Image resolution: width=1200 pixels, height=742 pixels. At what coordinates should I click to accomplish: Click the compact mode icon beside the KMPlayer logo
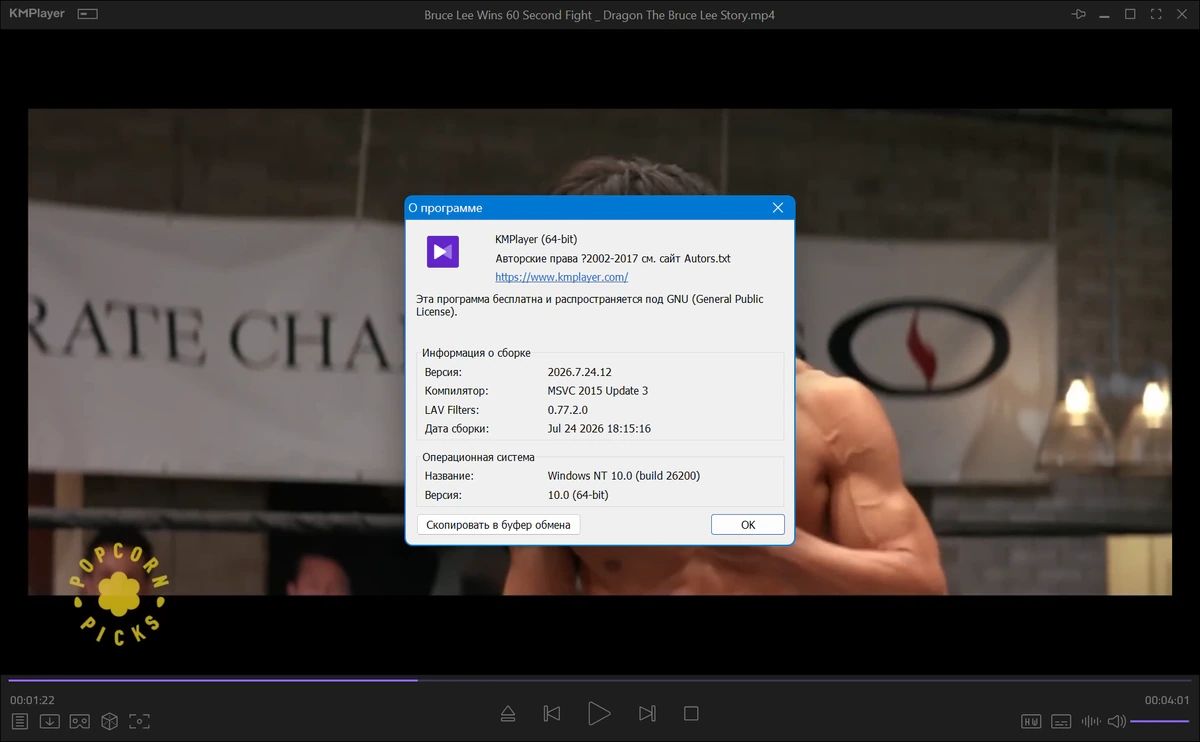pyautogui.click(x=88, y=14)
